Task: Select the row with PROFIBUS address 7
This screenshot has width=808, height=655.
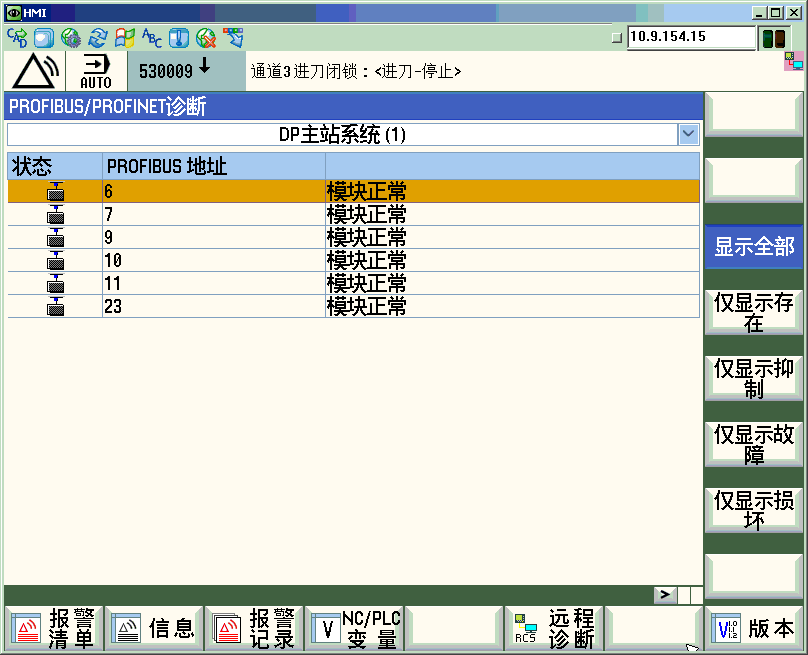Action: click(354, 214)
